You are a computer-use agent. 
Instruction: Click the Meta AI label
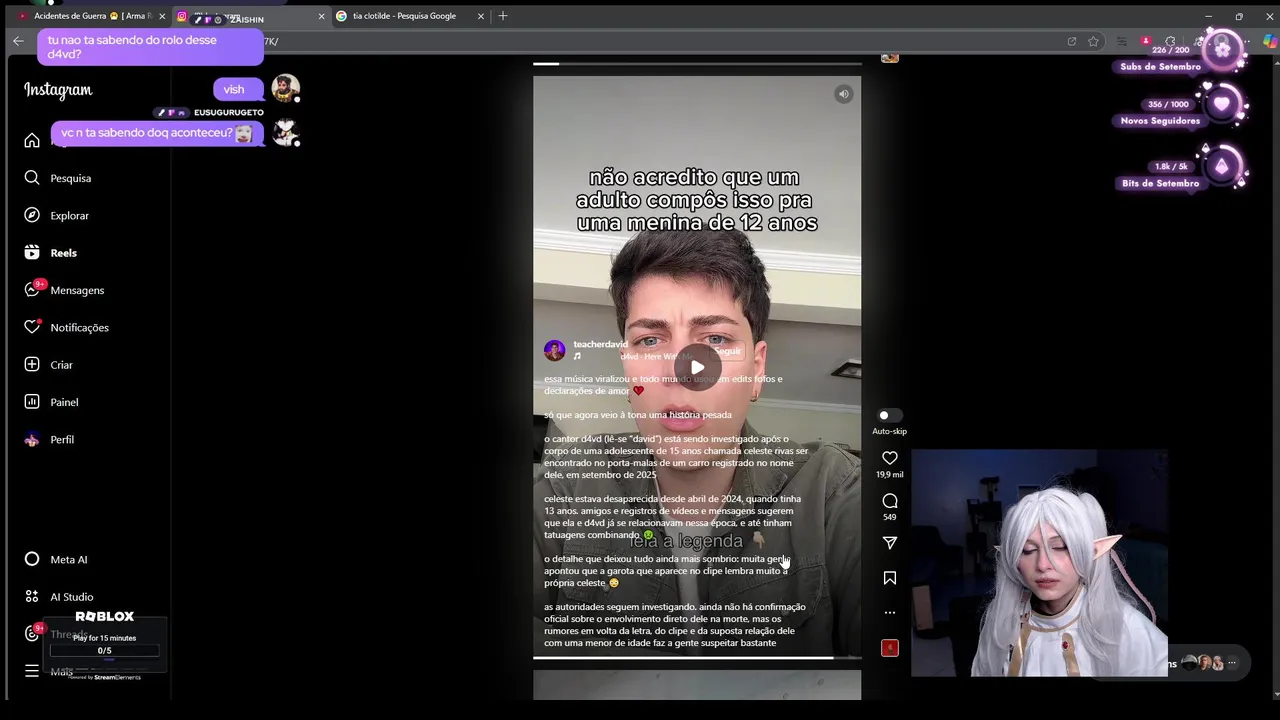click(69, 560)
